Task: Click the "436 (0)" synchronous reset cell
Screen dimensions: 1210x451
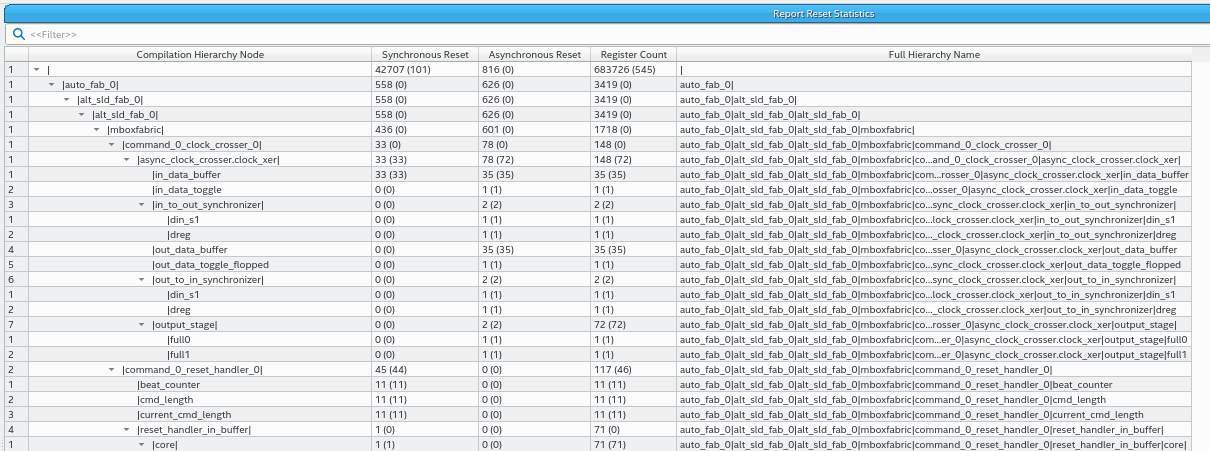Action: tap(424, 130)
